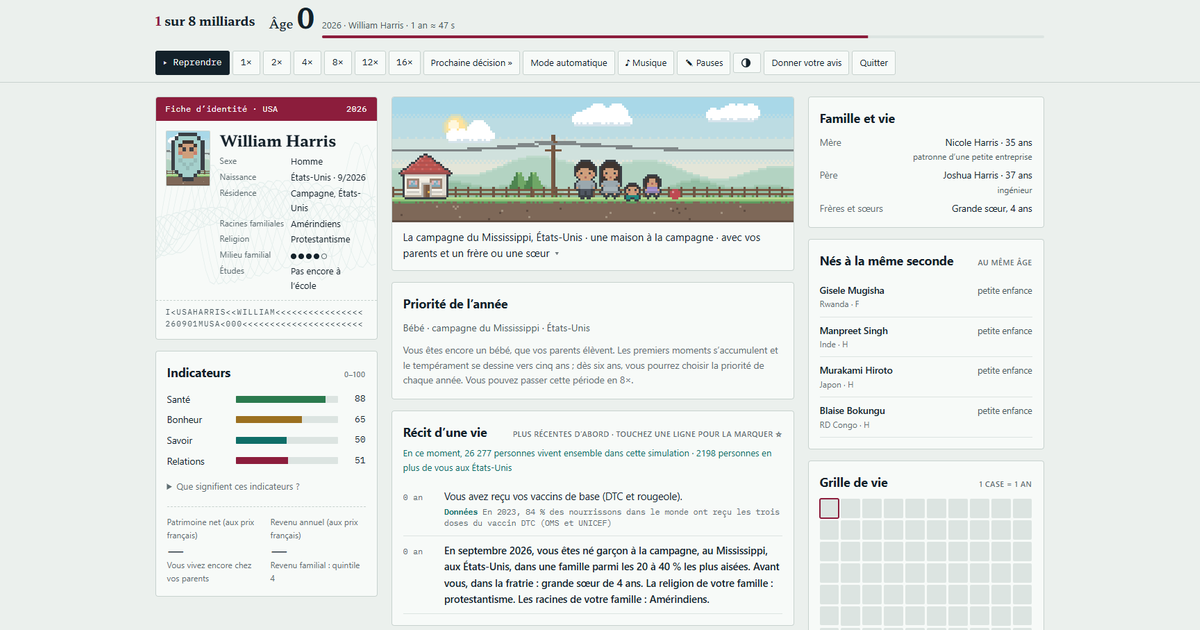The height and width of the screenshot is (630, 1200).
Task: Click '1 CASE = 1 AN' legend
Action: pos(1005,484)
